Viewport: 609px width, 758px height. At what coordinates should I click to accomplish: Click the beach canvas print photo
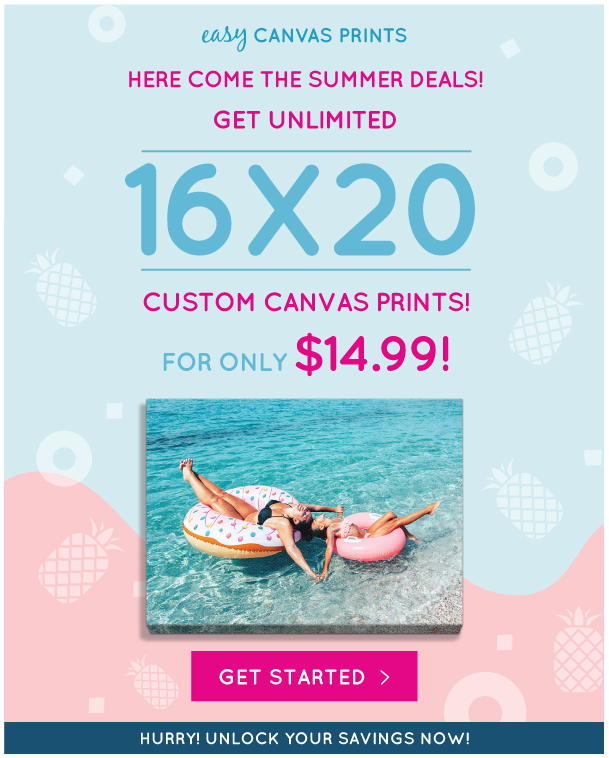coord(304,515)
